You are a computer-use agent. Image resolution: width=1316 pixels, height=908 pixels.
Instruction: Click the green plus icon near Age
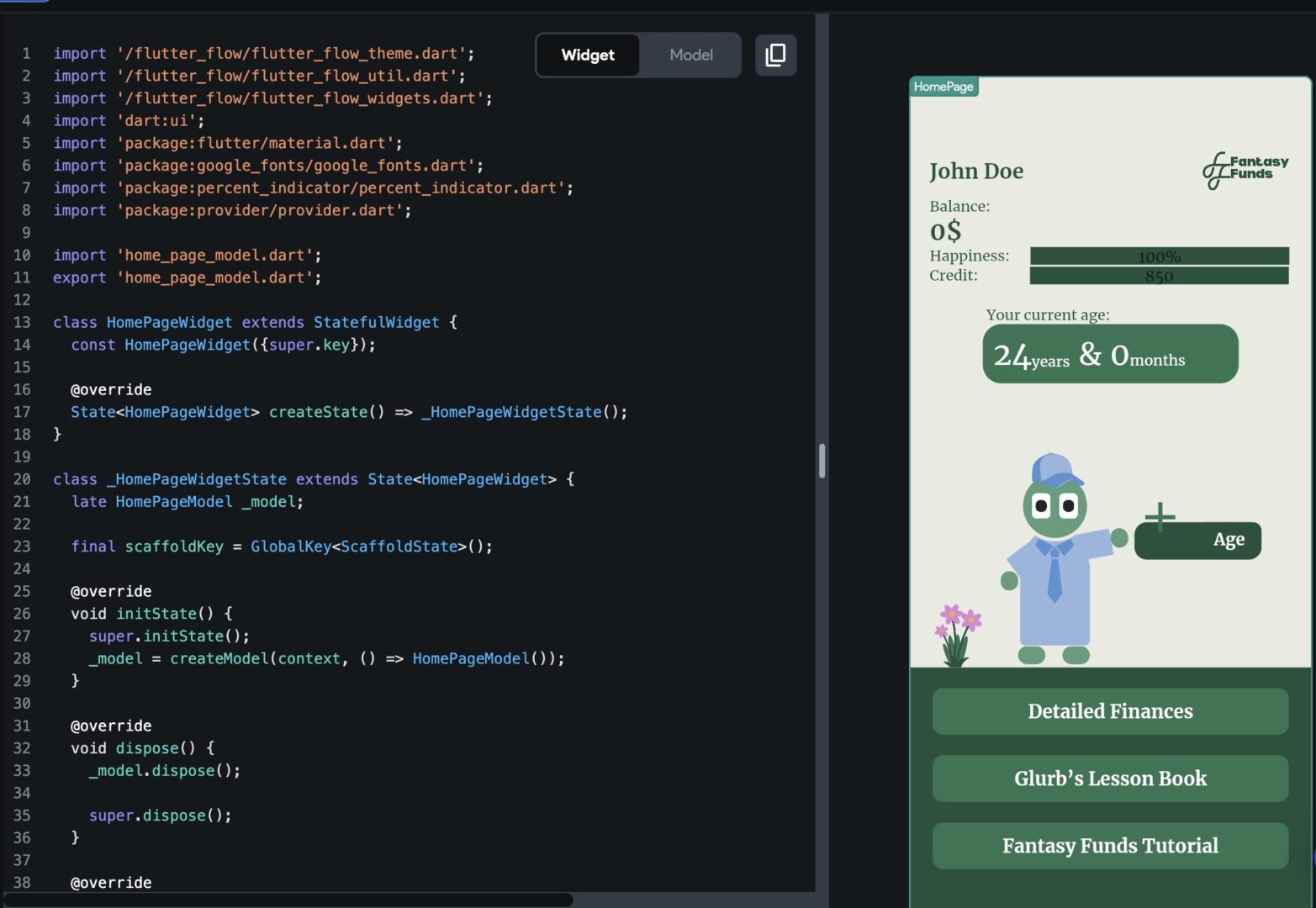coord(1160,516)
